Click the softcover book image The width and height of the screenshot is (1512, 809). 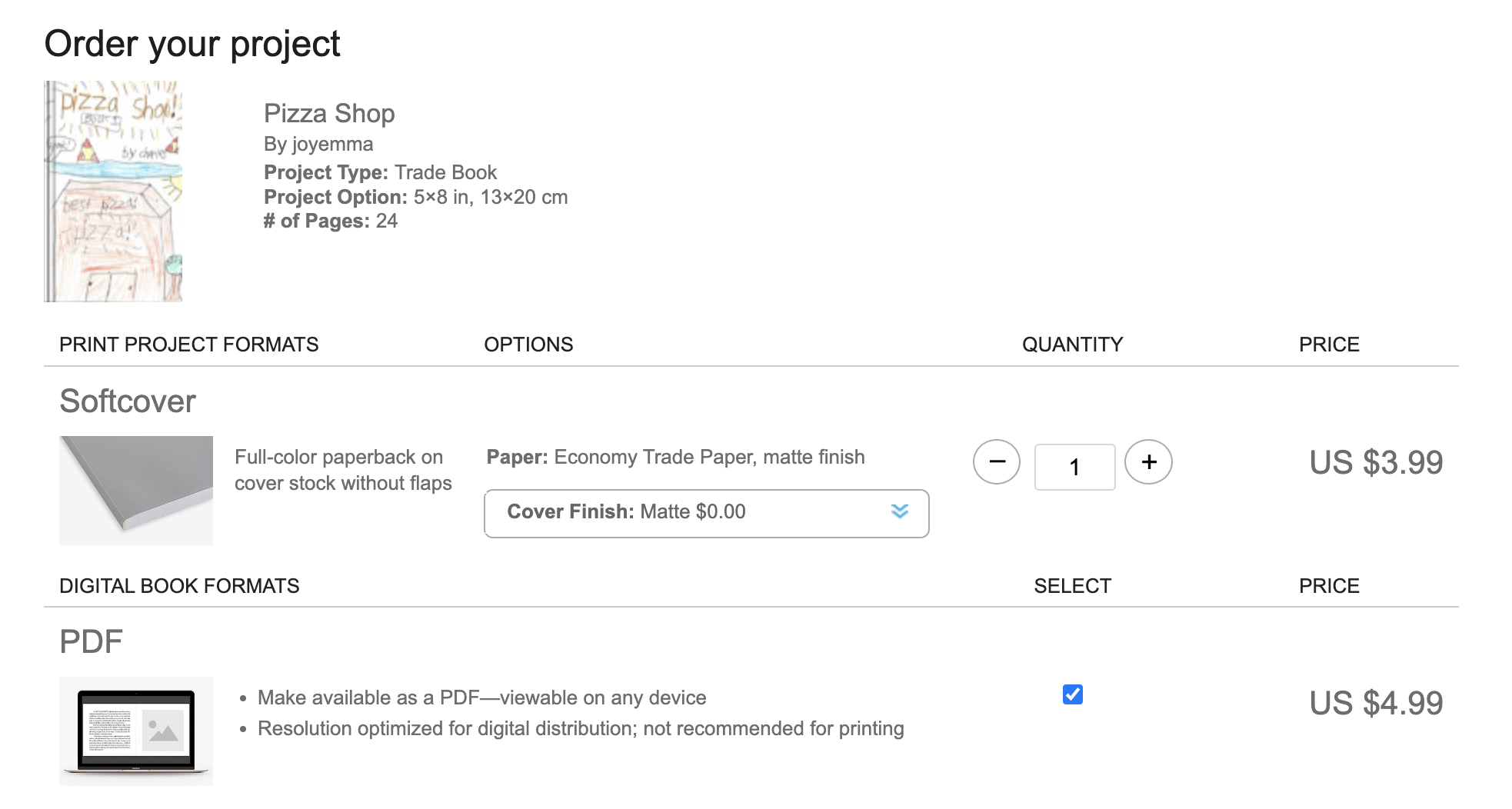click(136, 491)
